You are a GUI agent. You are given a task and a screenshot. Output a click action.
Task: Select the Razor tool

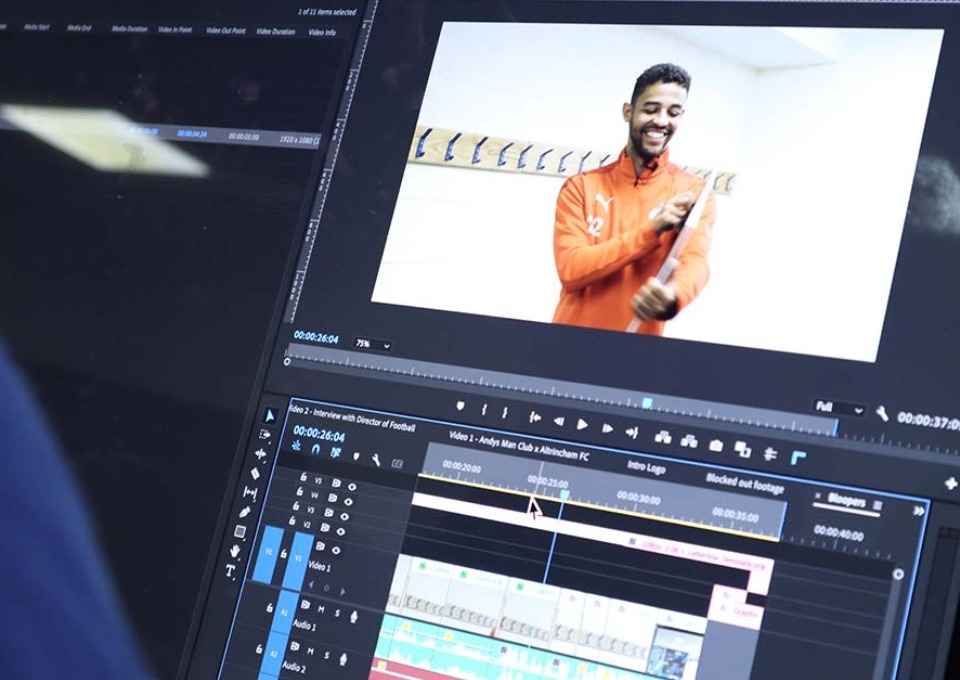point(255,473)
